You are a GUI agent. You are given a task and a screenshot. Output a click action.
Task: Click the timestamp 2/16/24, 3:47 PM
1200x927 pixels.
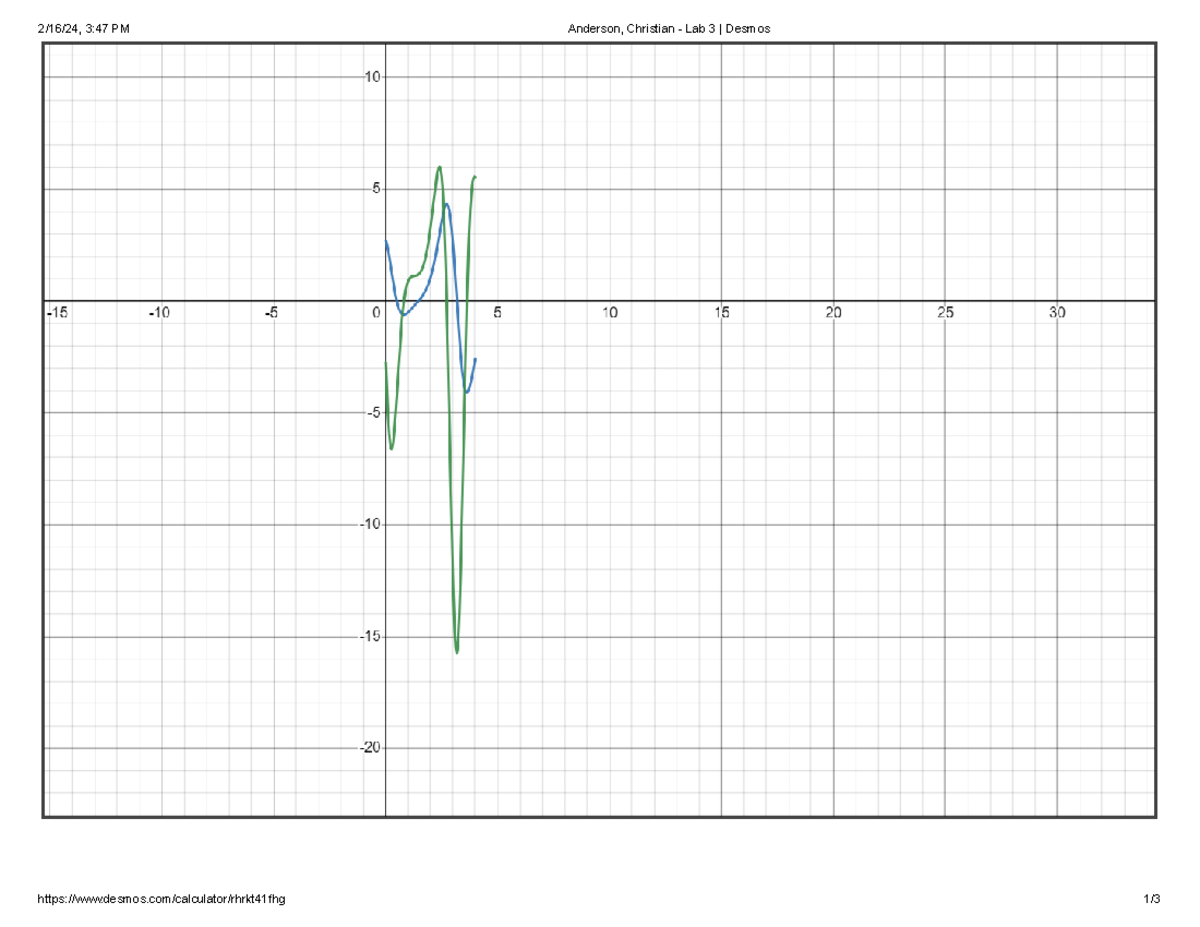tap(84, 27)
